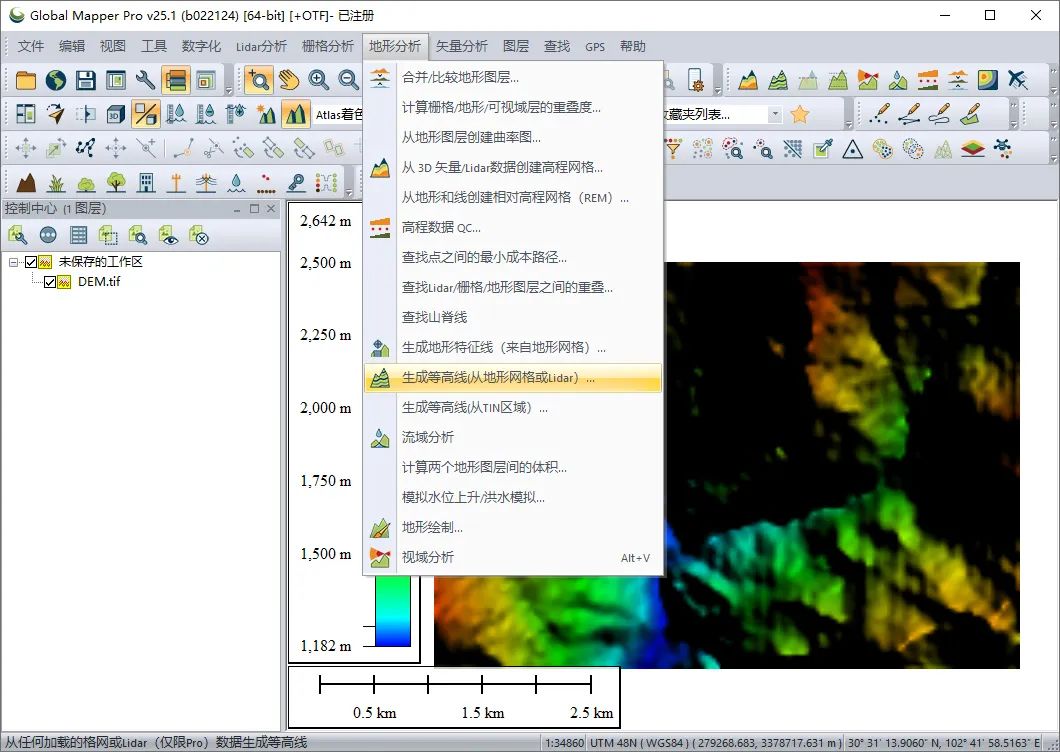Screen dimensions: 1060x752
Task: Click the zoom to layer icon in Control Center
Action: [138, 235]
